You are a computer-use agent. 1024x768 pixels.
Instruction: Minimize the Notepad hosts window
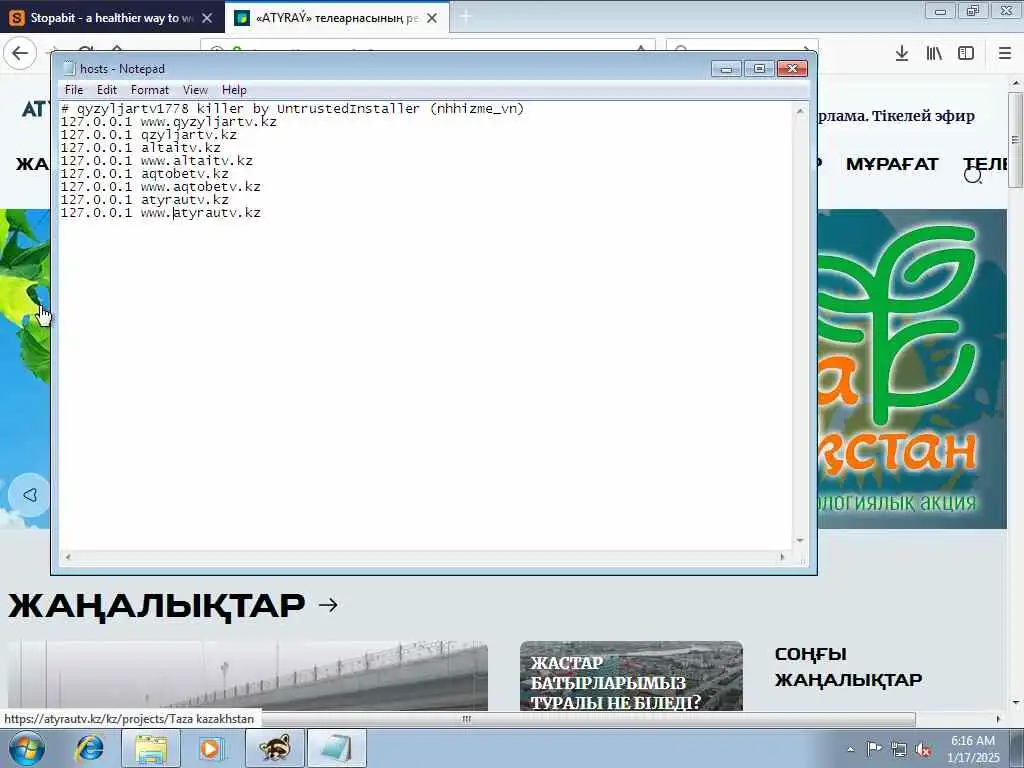(x=726, y=69)
